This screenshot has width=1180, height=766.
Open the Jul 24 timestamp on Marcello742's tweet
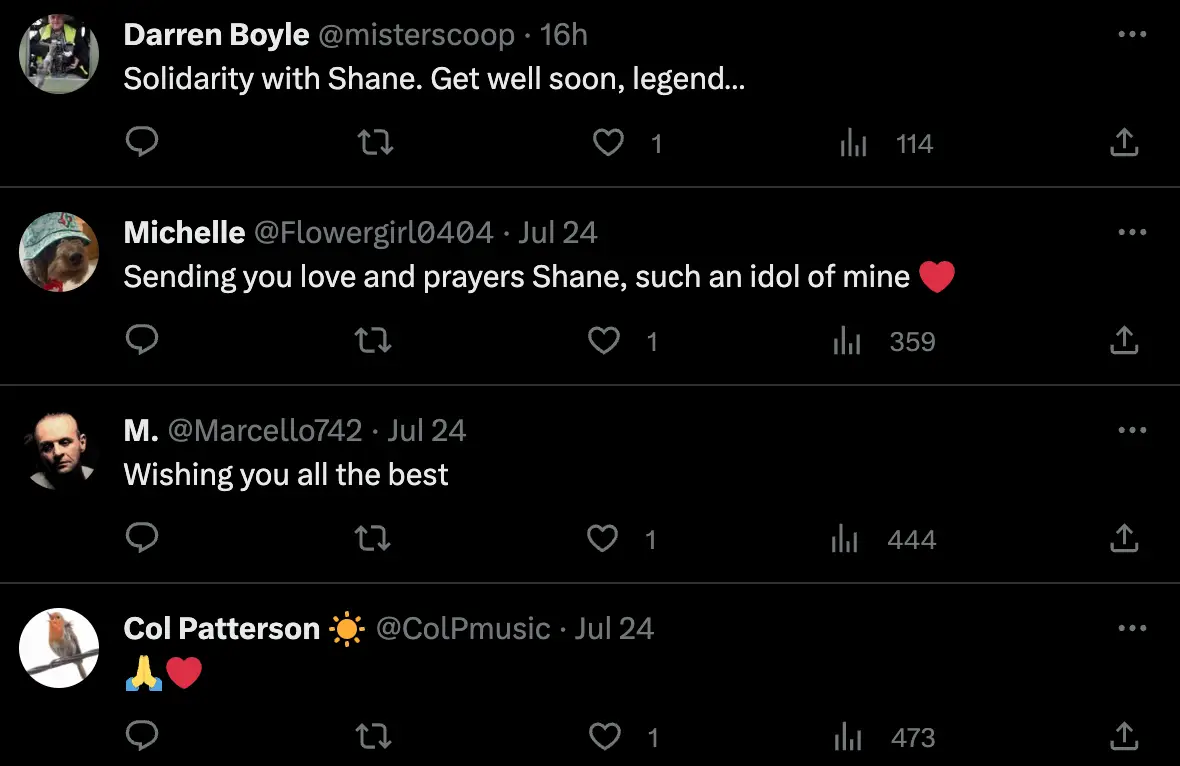pyautogui.click(x=426, y=431)
